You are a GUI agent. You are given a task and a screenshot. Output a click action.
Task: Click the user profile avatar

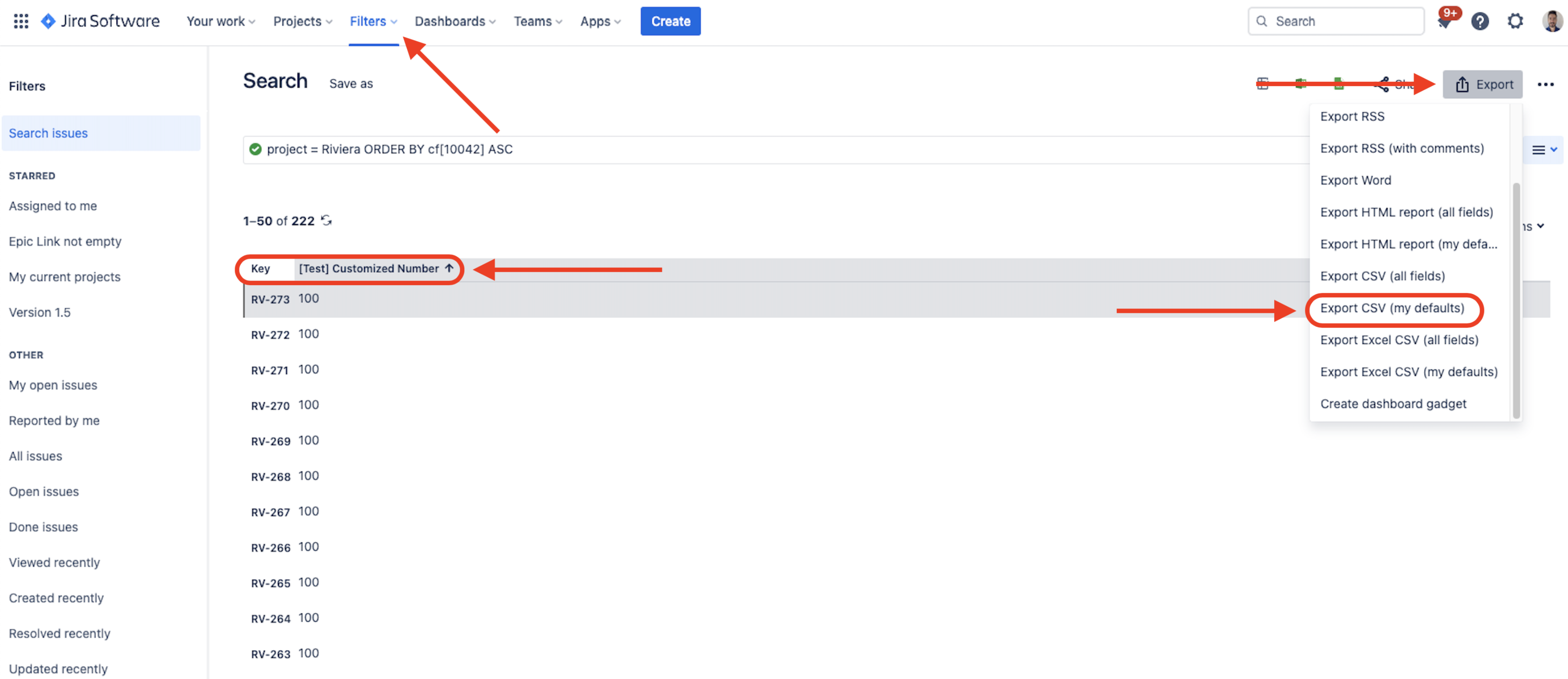click(x=1552, y=21)
